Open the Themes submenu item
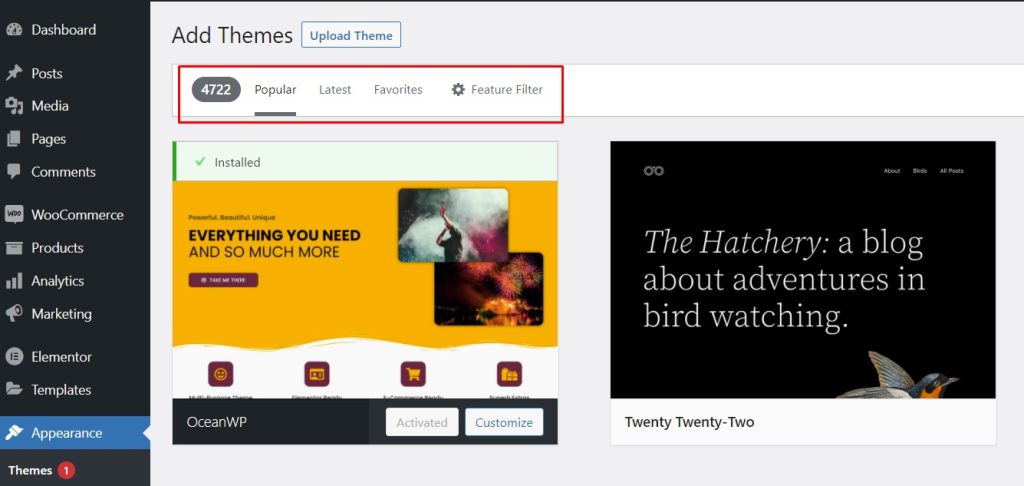The height and width of the screenshot is (486, 1024). 30,470
